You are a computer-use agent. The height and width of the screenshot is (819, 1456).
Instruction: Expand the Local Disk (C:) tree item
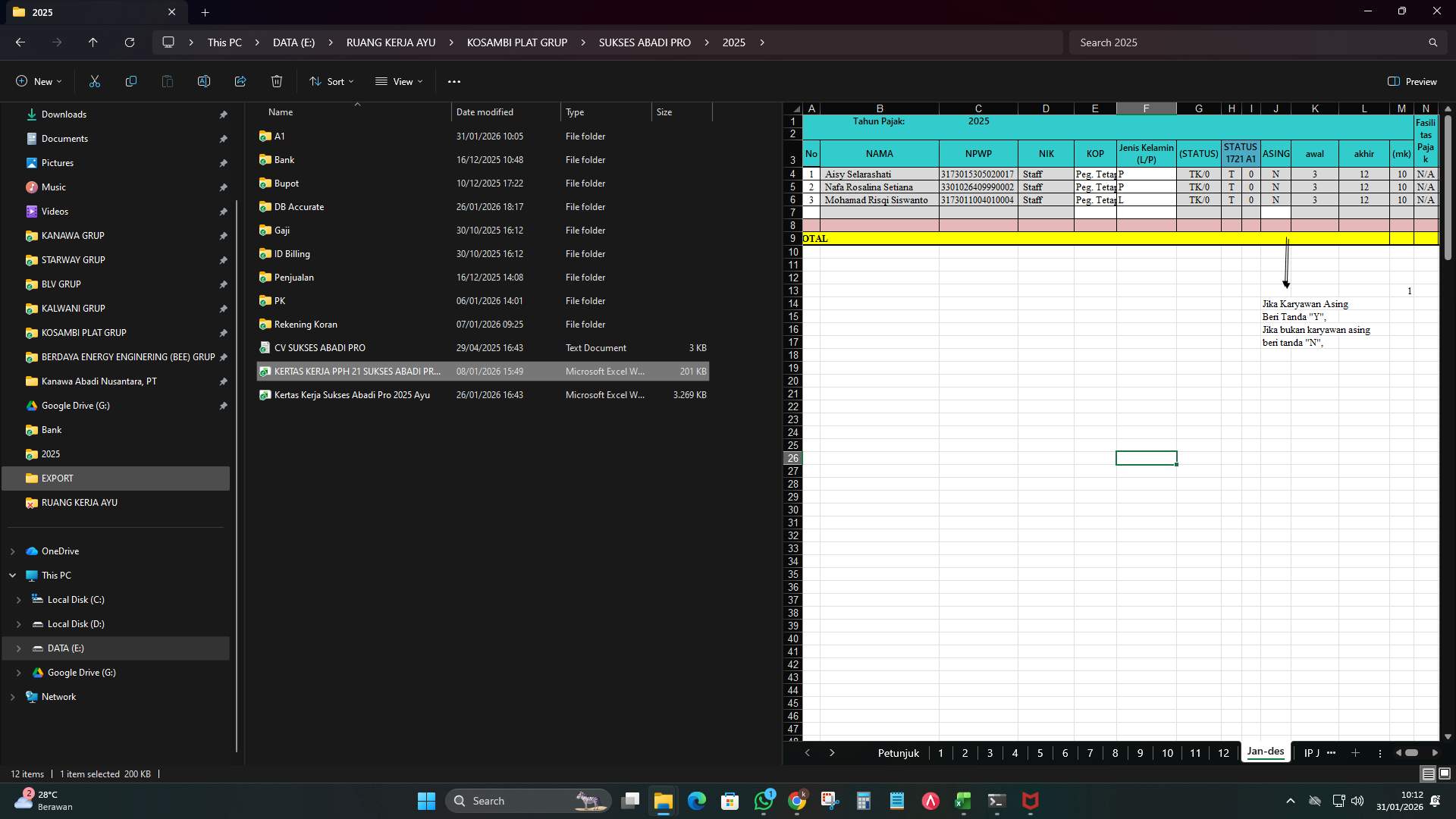18,599
